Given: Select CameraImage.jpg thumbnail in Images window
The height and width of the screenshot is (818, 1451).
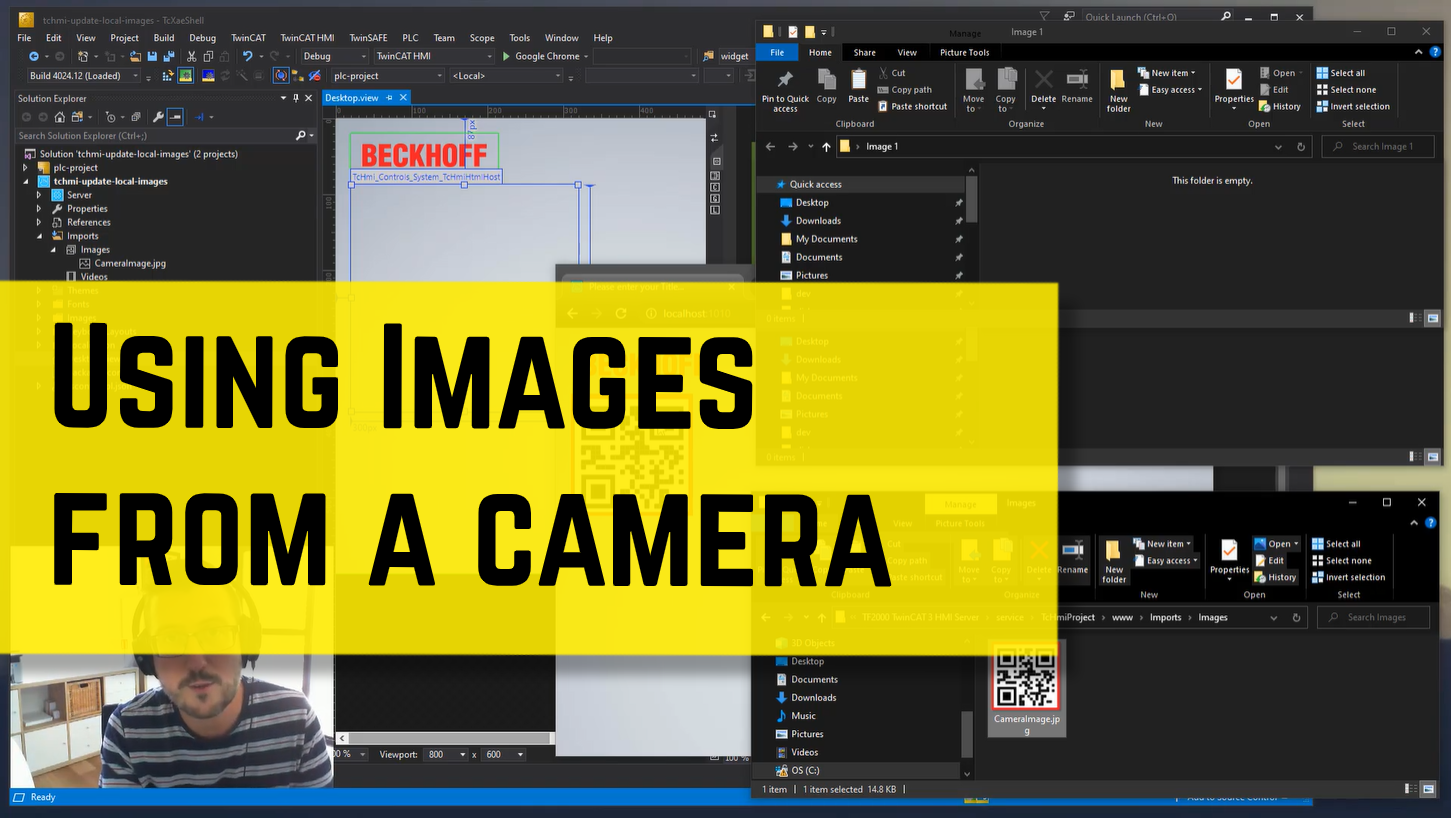Looking at the screenshot, I should pos(1027,688).
